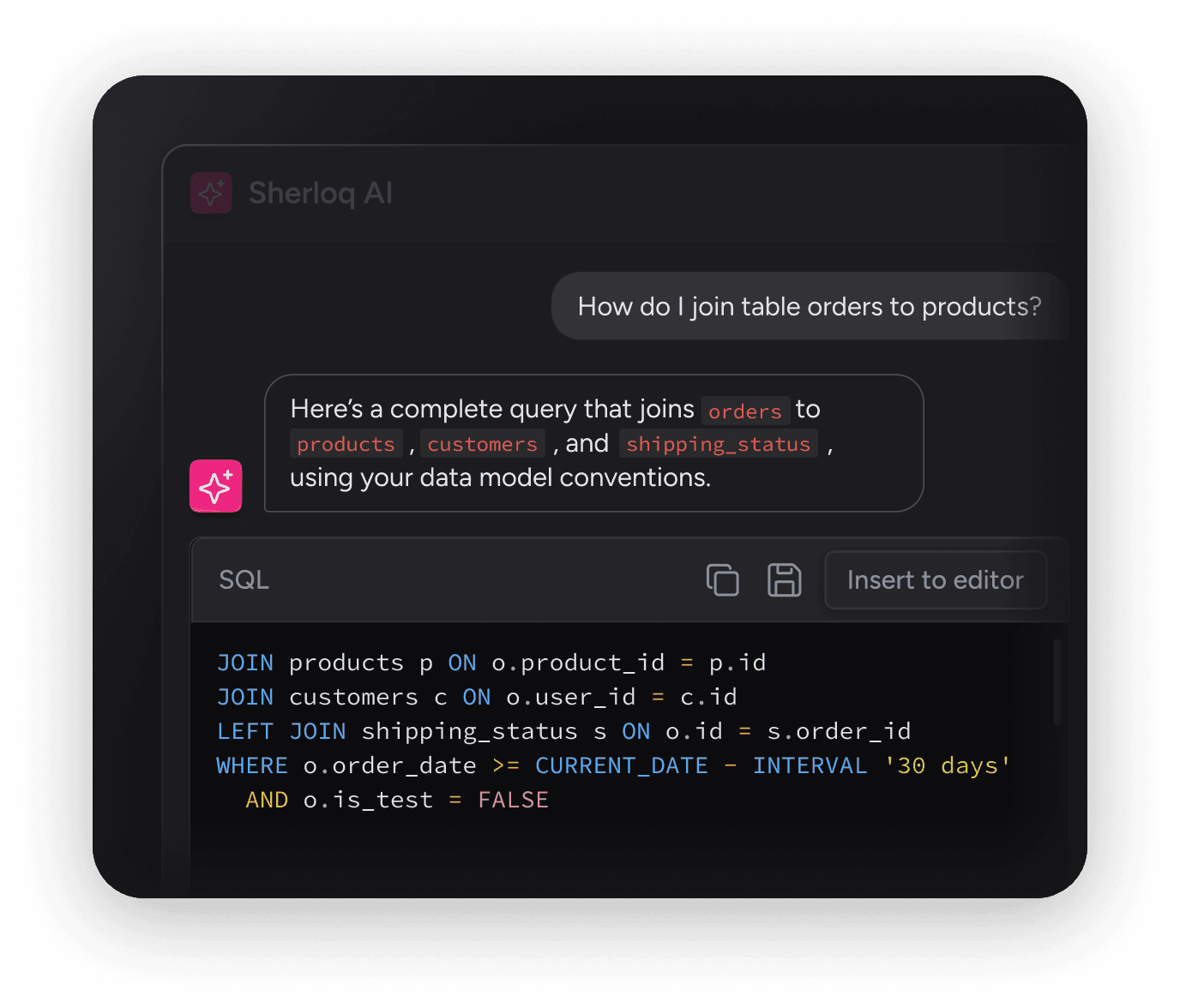1180x1008 pixels.
Task: Click the orders inline code tag
Action: [745, 411]
